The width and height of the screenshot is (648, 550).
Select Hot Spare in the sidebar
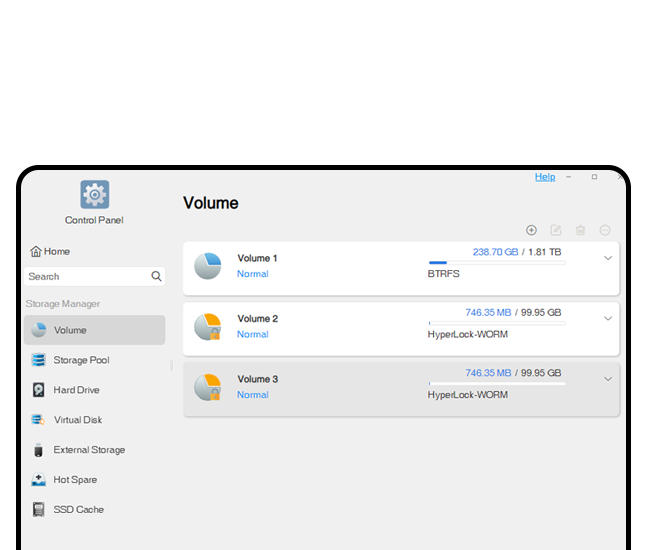point(76,480)
